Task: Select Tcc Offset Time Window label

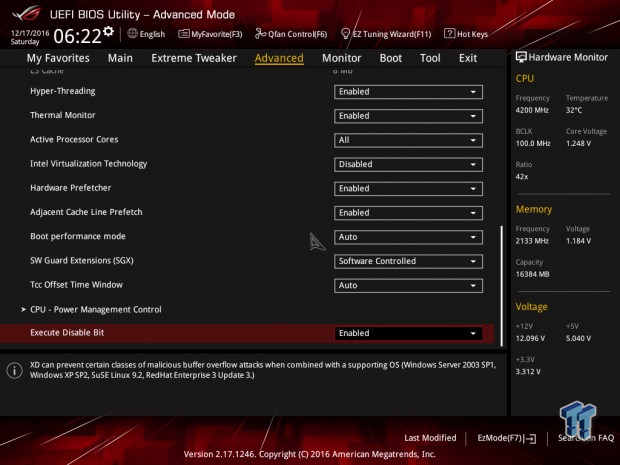Action: point(76,285)
